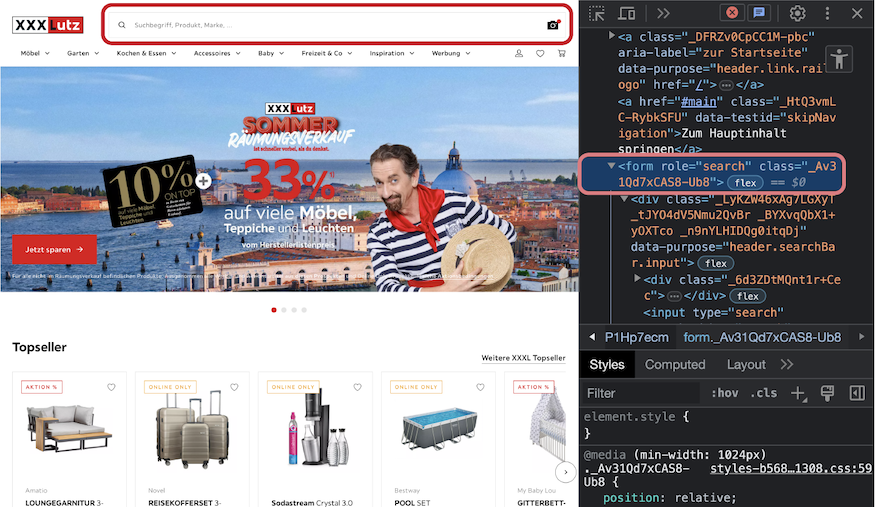Show more style pane tabs
The height and width of the screenshot is (507, 875).
click(x=787, y=365)
